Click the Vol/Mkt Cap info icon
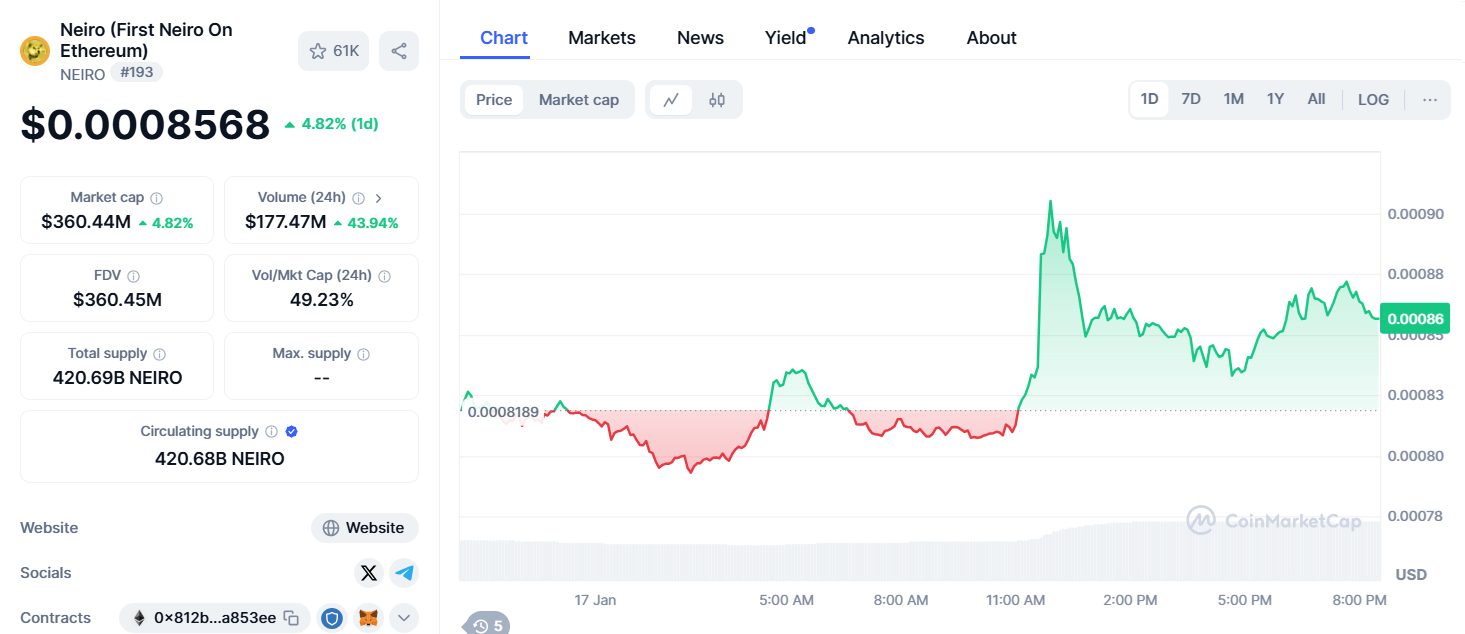Viewport: 1465px width, 634px height. (x=385, y=276)
